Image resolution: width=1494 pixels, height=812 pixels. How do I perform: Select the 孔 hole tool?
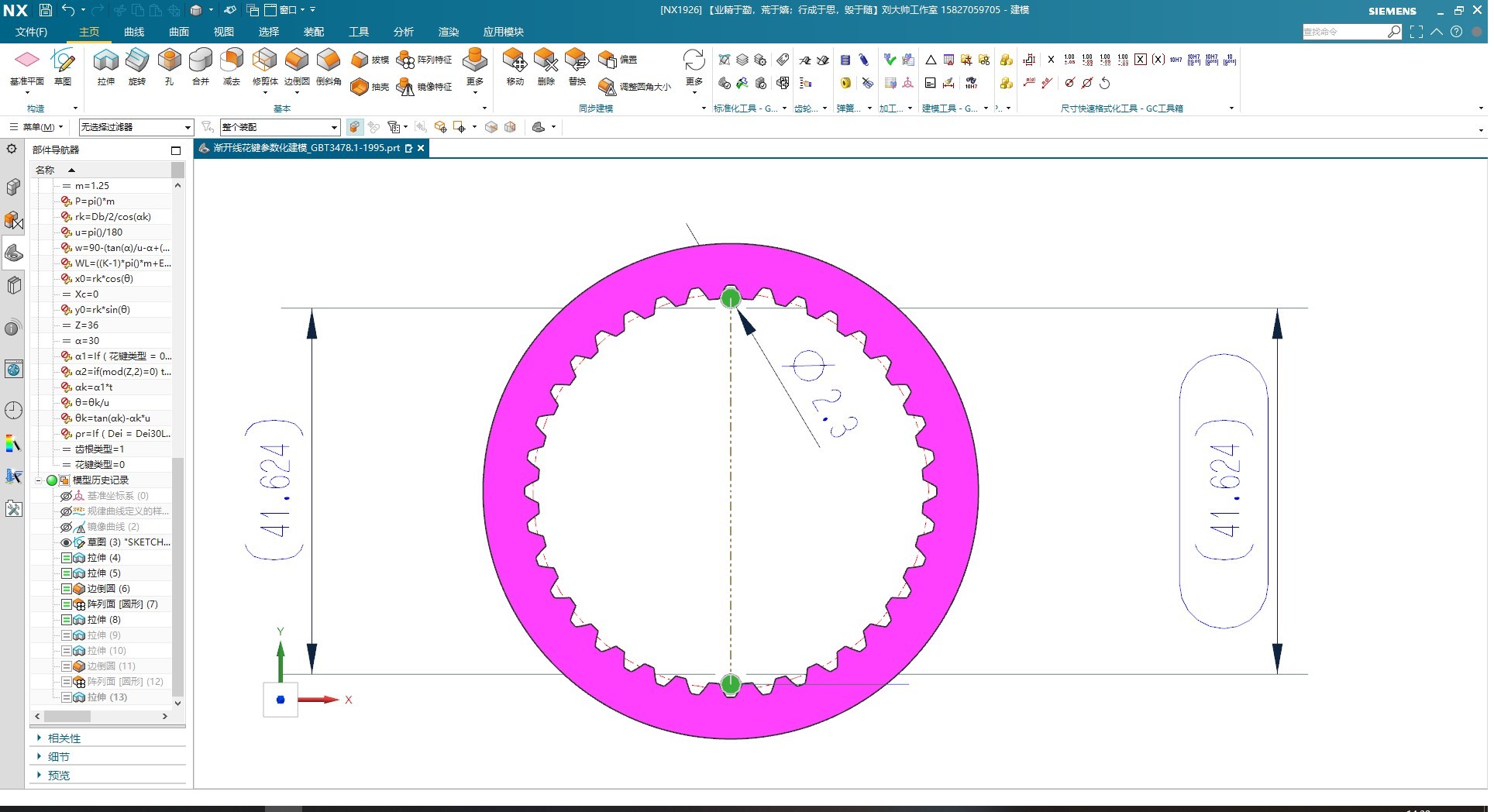pos(169,67)
